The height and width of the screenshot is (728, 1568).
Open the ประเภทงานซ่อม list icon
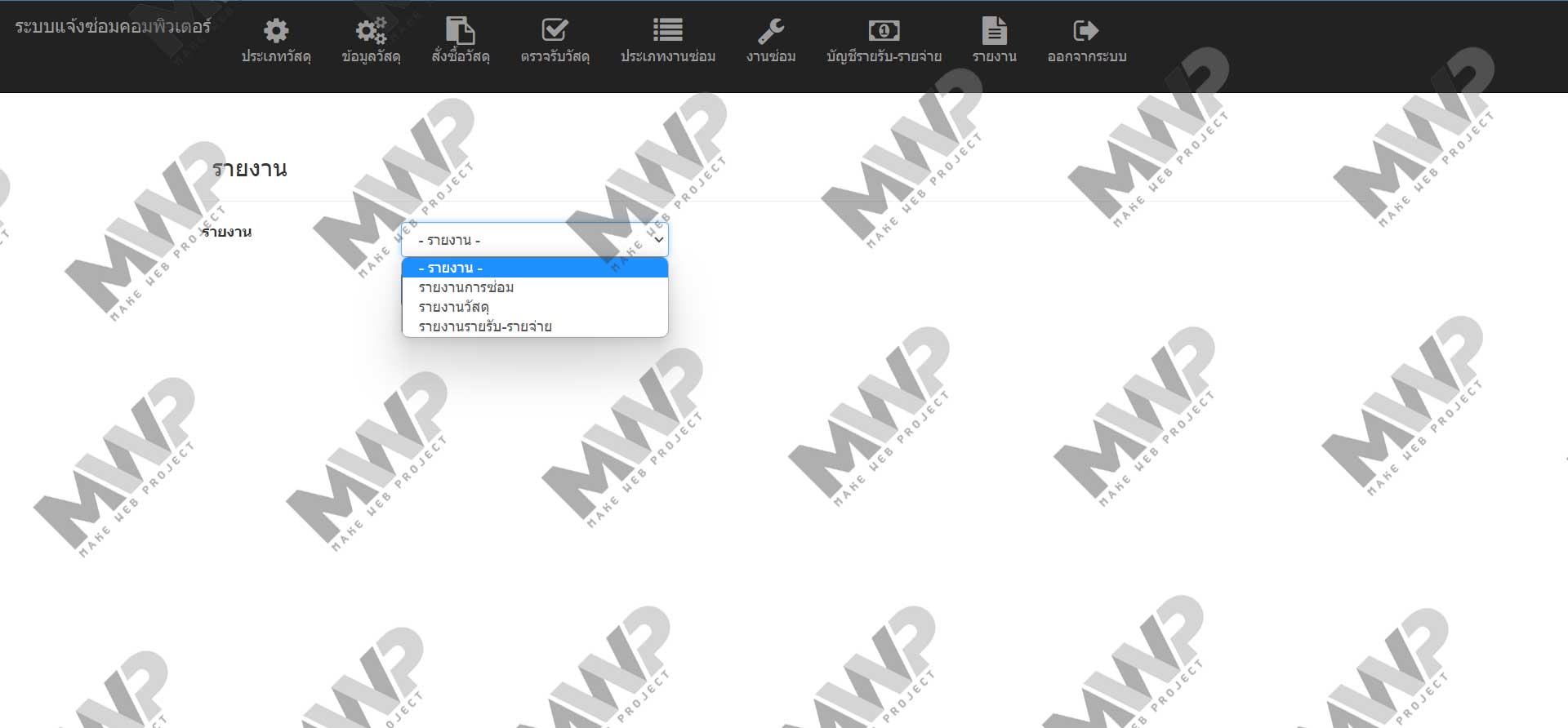coord(667,31)
